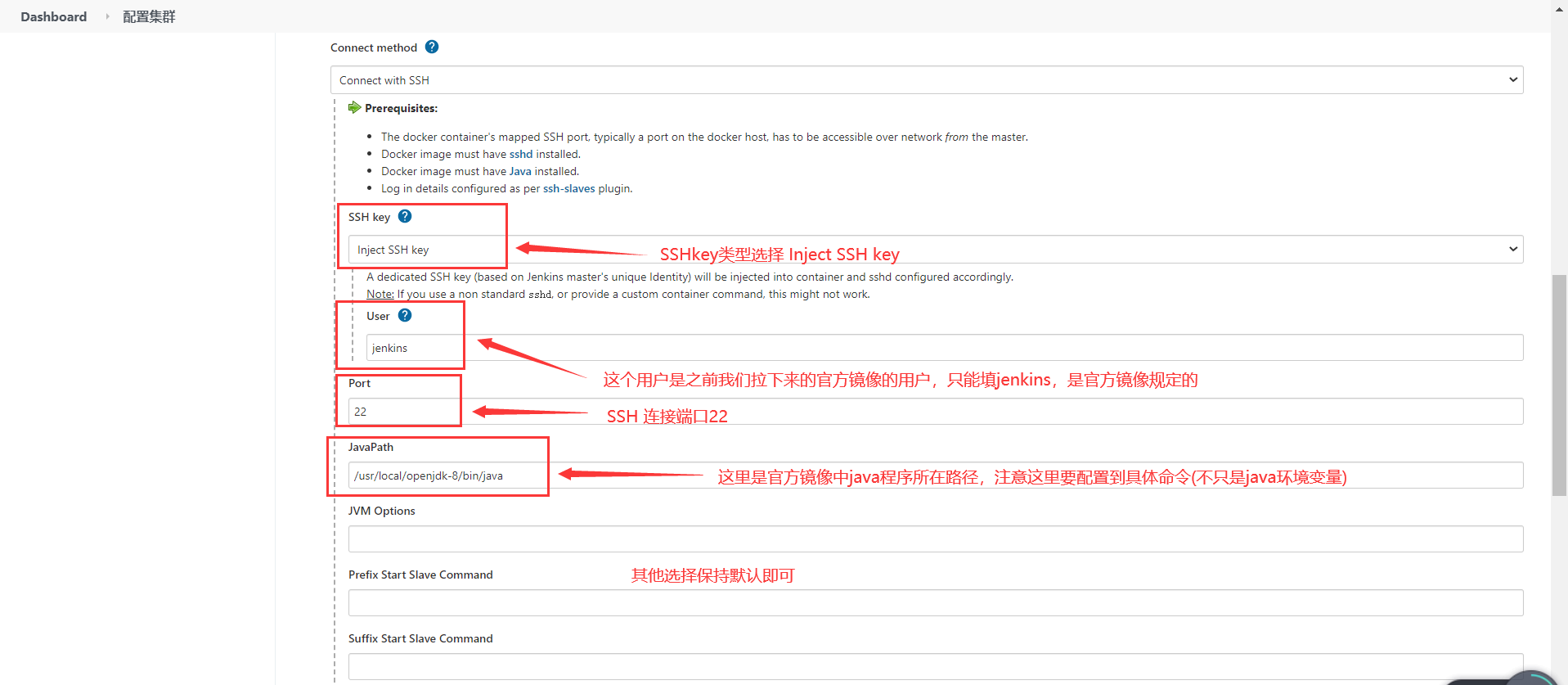Open the ssh-slaves plugin link
Image resolution: width=1568 pixels, height=685 pixels.
coord(568,188)
